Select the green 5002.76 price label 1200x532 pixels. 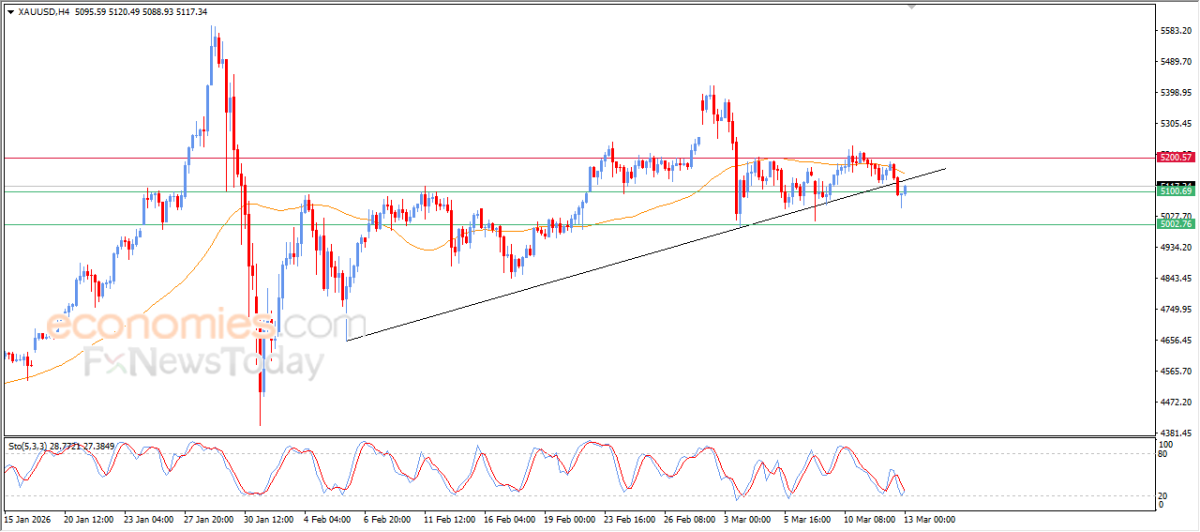coord(1174,224)
